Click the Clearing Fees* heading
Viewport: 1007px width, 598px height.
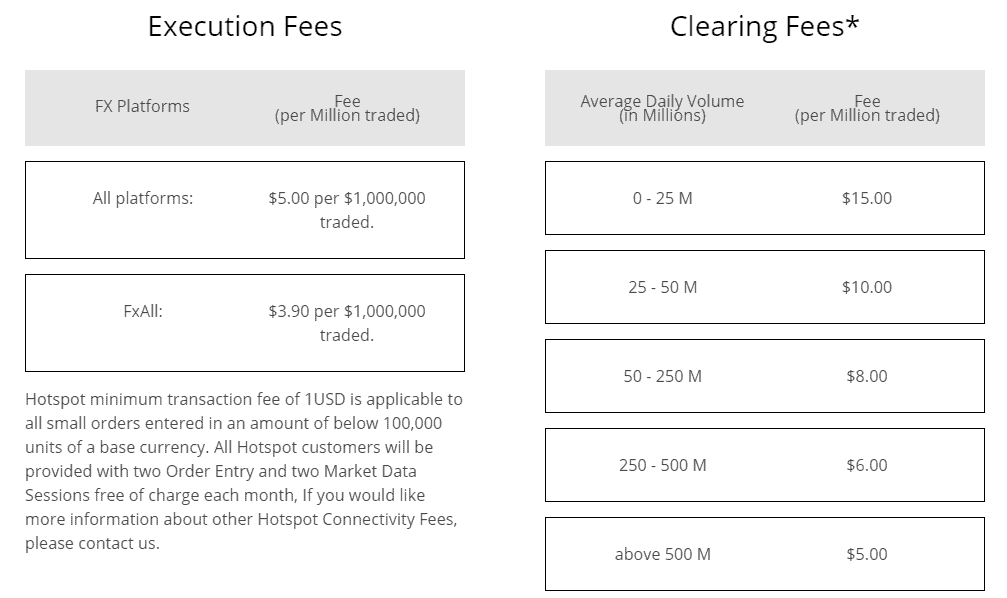[764, 27]
